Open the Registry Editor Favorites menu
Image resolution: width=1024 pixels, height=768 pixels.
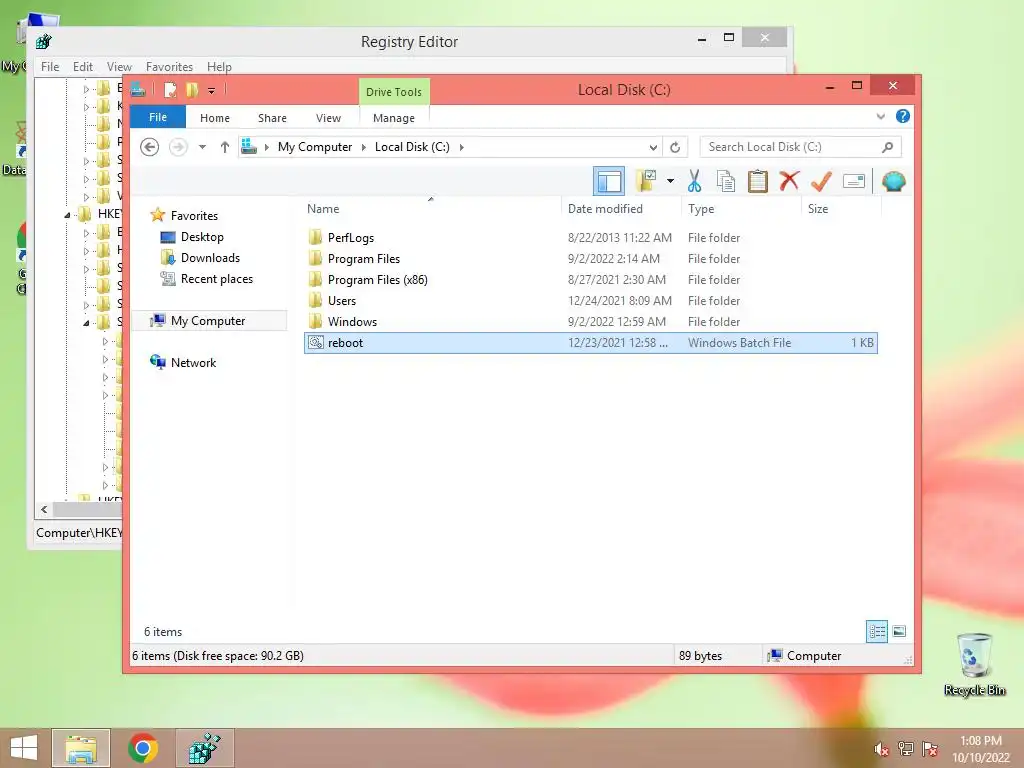point(169,67)
